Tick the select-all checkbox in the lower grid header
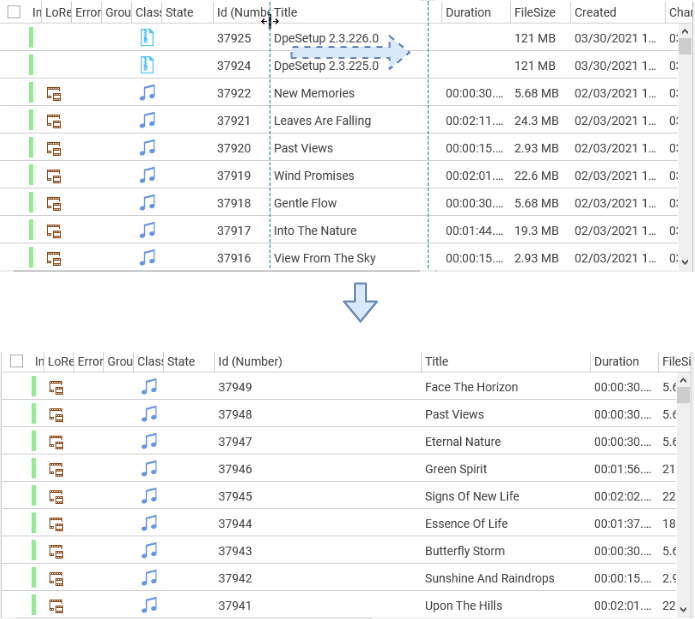695x619 pixels. coord(15,362)
